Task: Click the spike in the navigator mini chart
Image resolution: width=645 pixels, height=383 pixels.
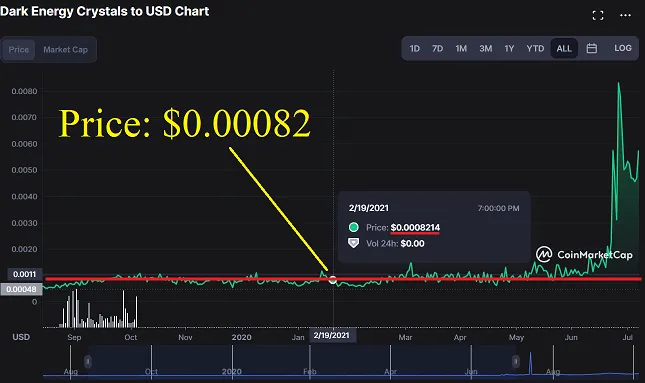Action: point(530,363)
